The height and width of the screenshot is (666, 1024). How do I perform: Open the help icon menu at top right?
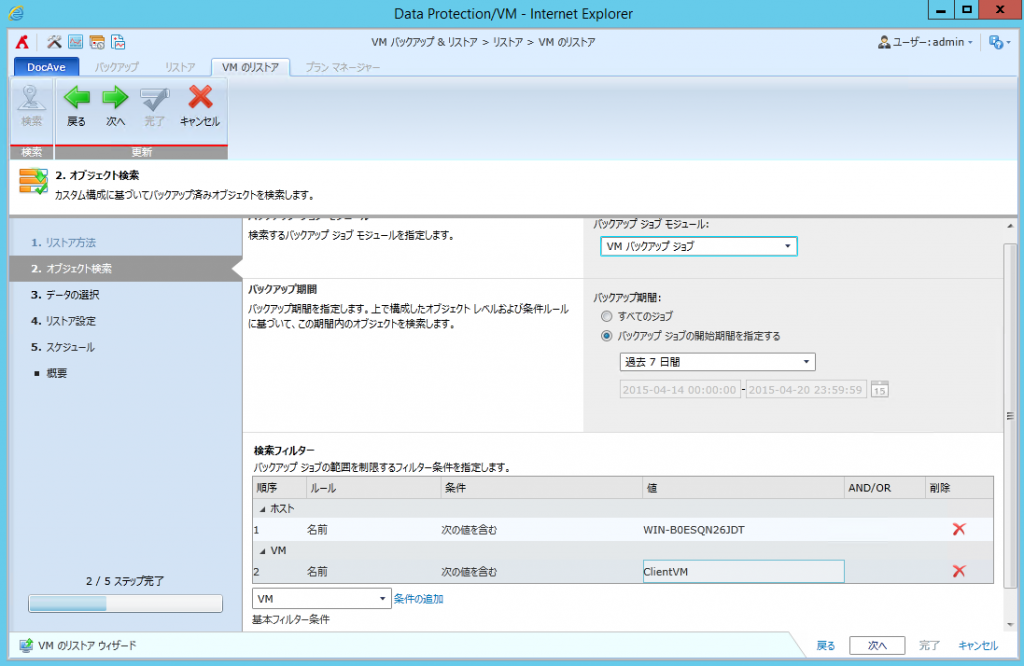(x=999, y=42)
